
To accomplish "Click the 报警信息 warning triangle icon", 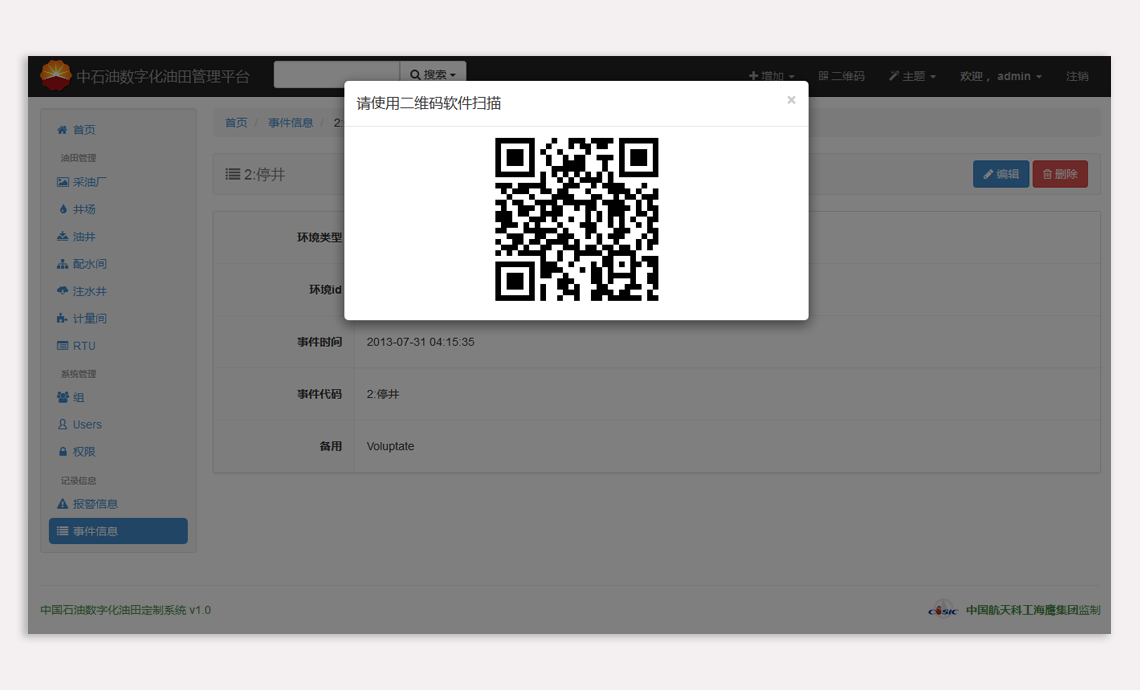I will [x=62, y=504].
